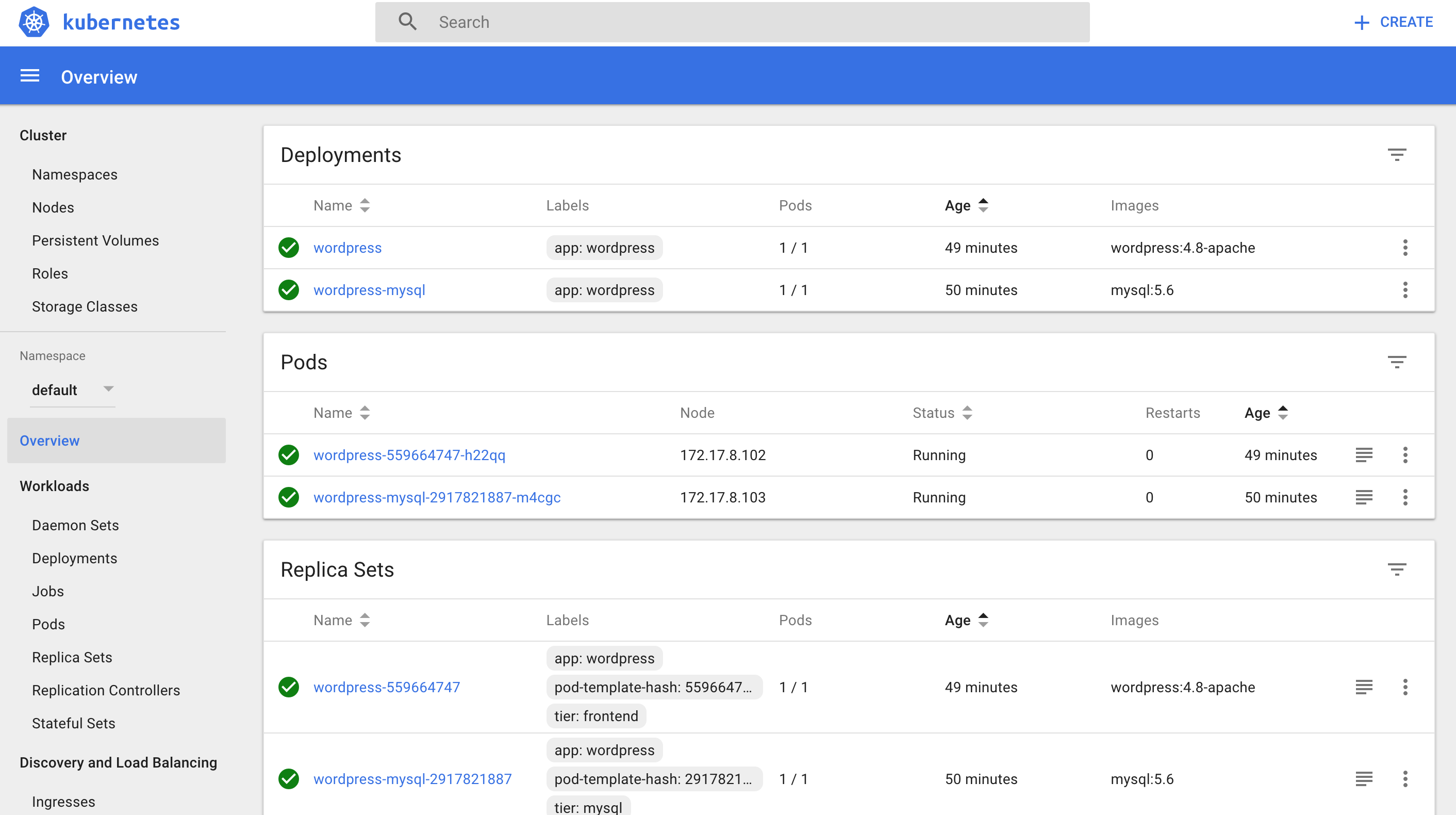This screenshot has width=1456, height=815.
Task: Open actions menu for pod wordpress-559664747-h22qq
Action: 1405,455
